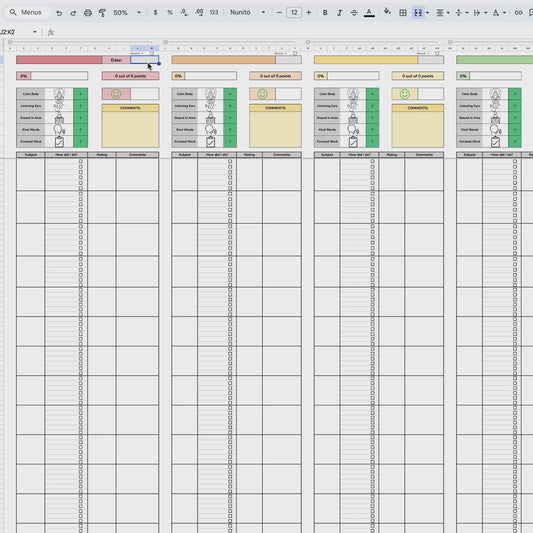
Task: Expand the text rotation dropdown arrow
Action: pyautogui.click(x=504, y=13)
